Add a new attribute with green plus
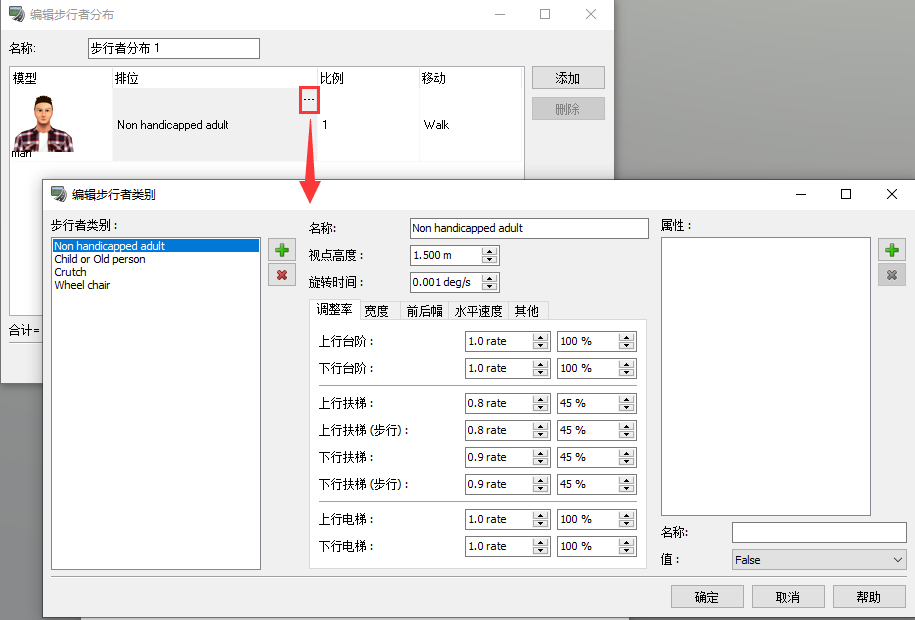The width and height of the screenshot is (915, 620). click(892, 250)
